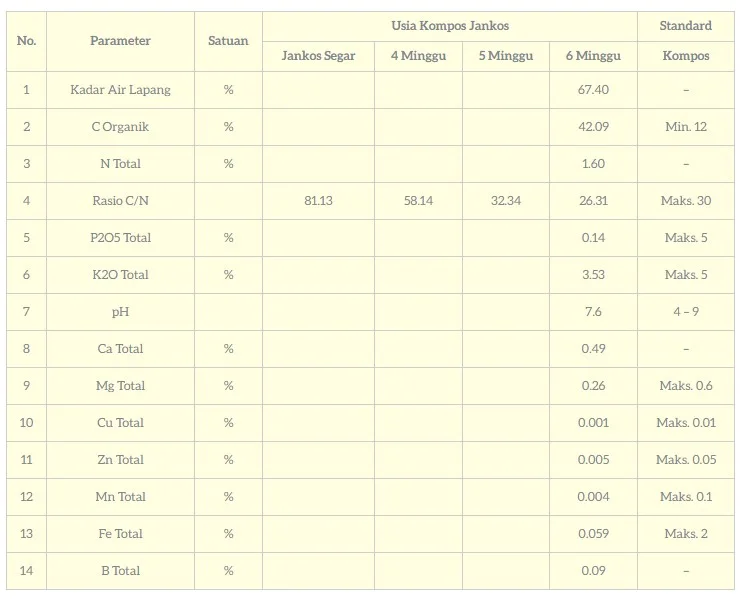Click the "5 Minggu" column header
Image resolution: width=741 pixels, height=599 pixels.
[505, 56]
